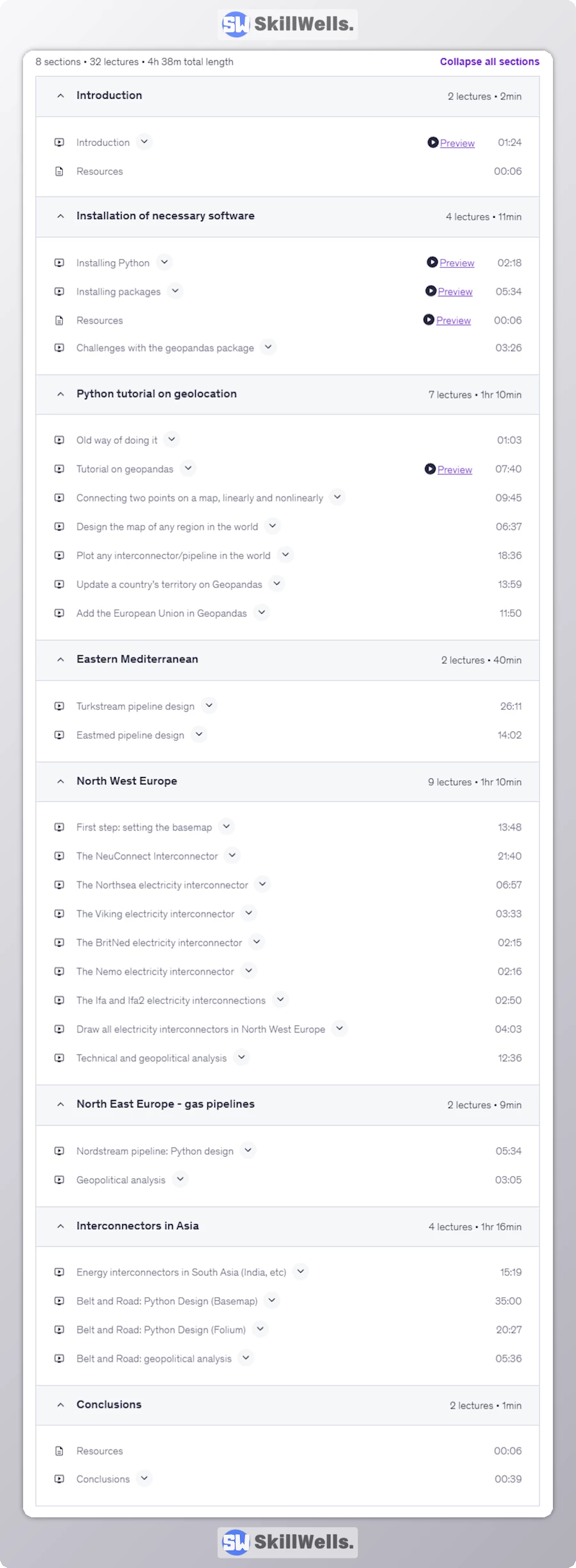
Task: Expand details for Installing packages lecture
Action: (175, 291)
